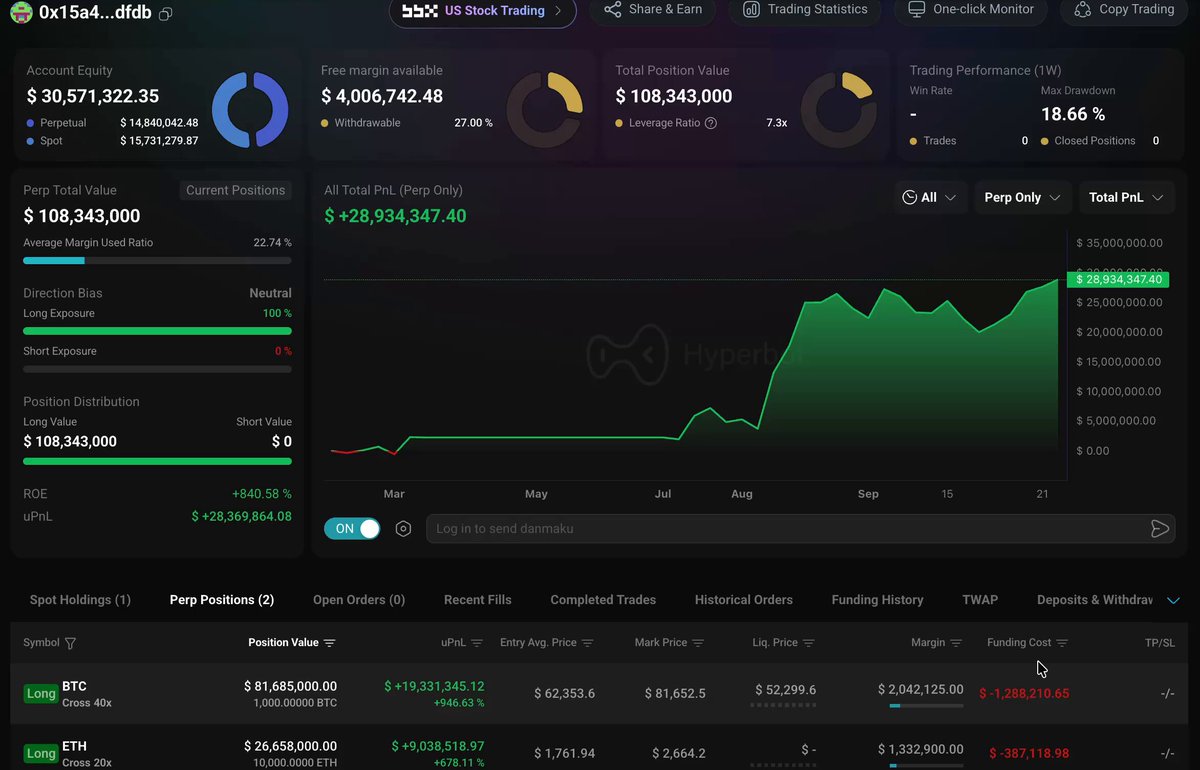The image size is (1200, 770).
Task: Open the Total PnL dropdown
Action: pyautogui.click(x=1126, y=198)
